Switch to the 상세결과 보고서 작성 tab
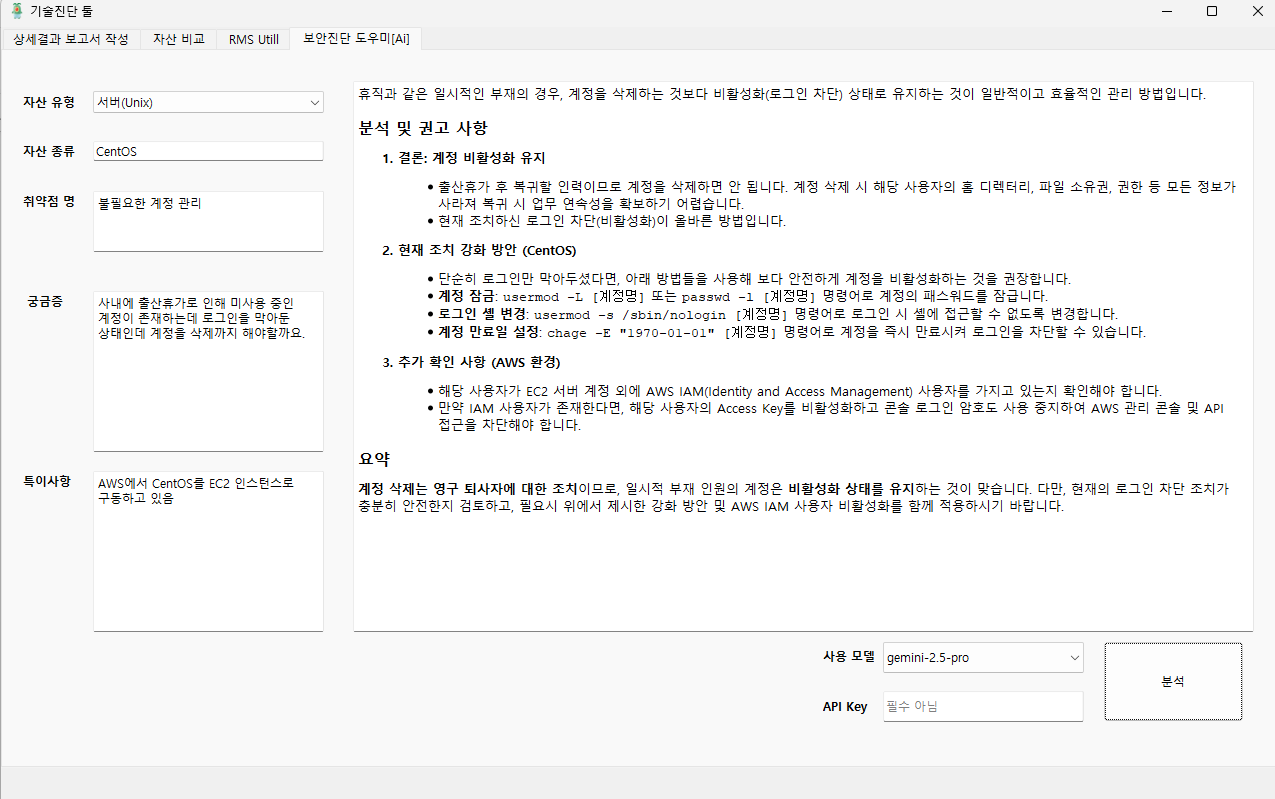1275x799 pixels. (71, 39)
